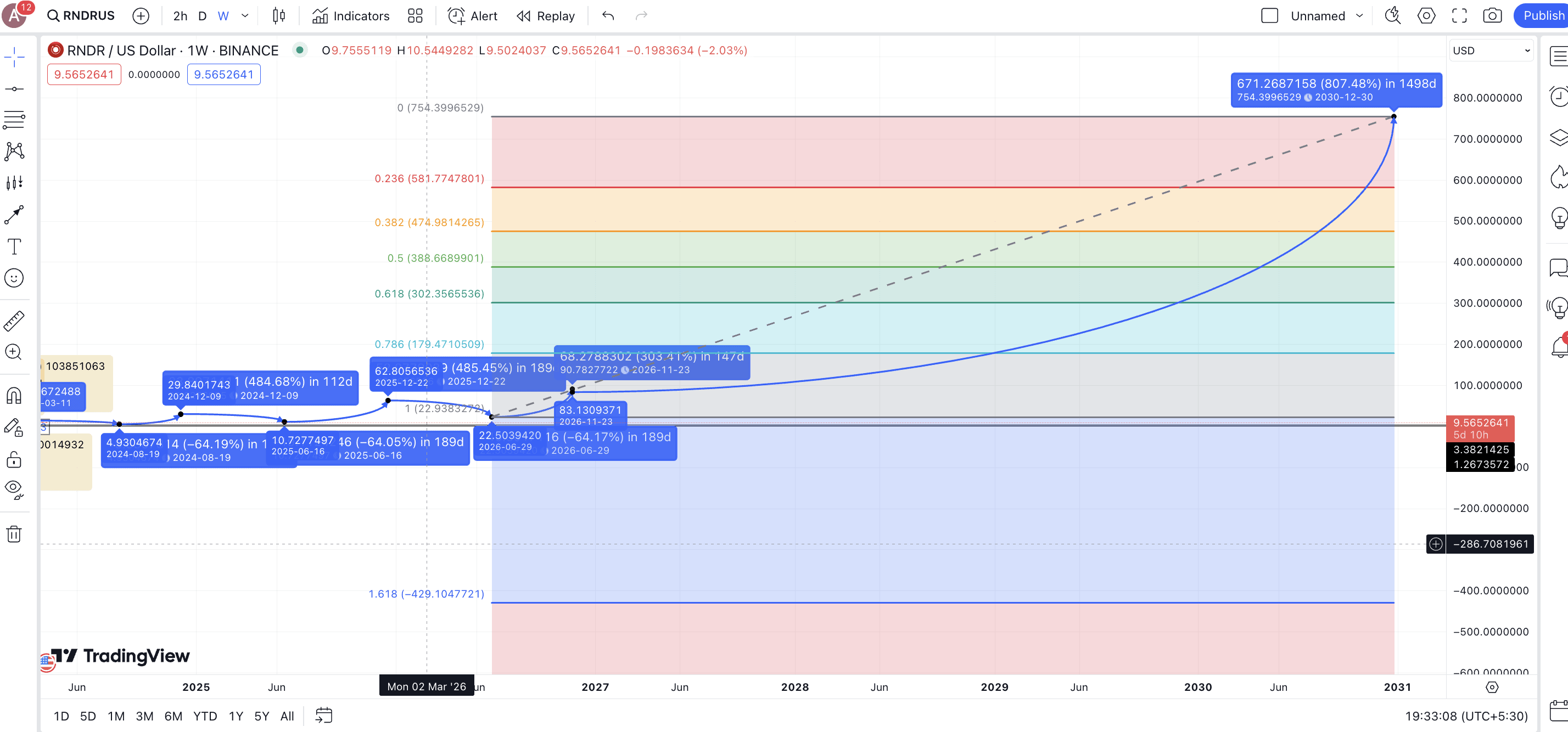Select the Text drawing tool
This screenshot has width=1568, height=732.
point(14,246)
